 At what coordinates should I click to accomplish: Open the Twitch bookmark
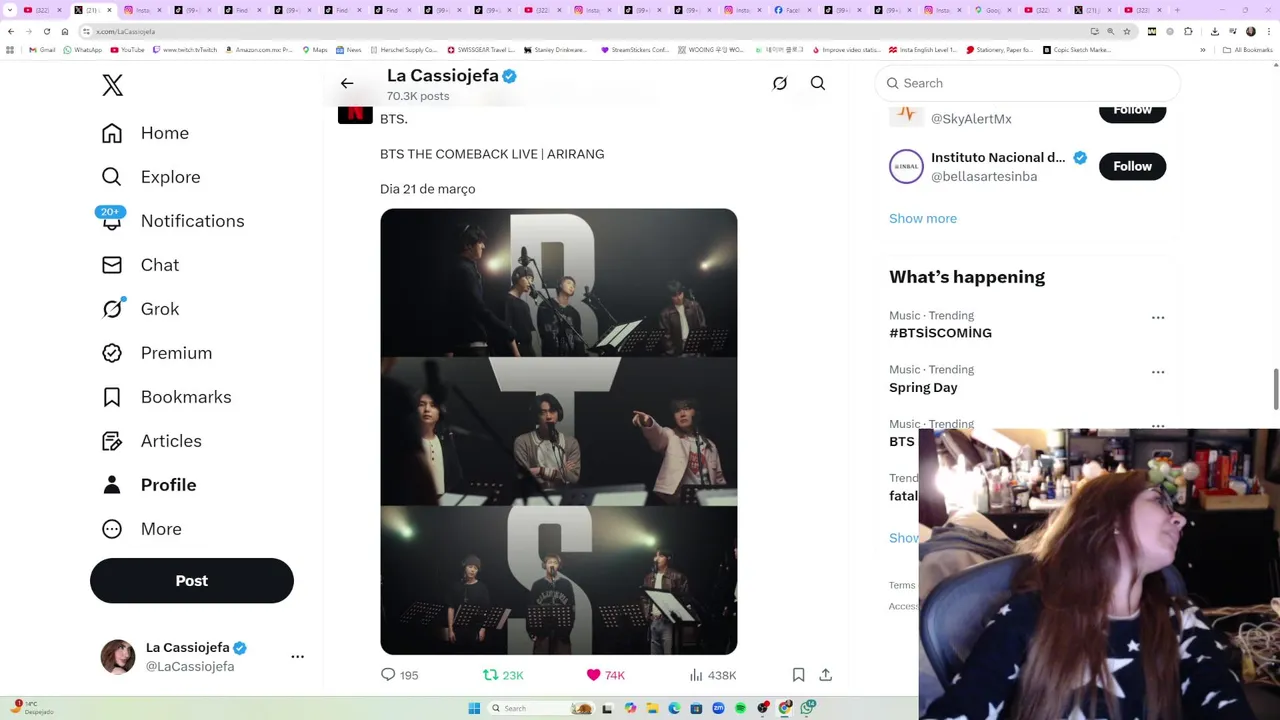pos(185,50)
